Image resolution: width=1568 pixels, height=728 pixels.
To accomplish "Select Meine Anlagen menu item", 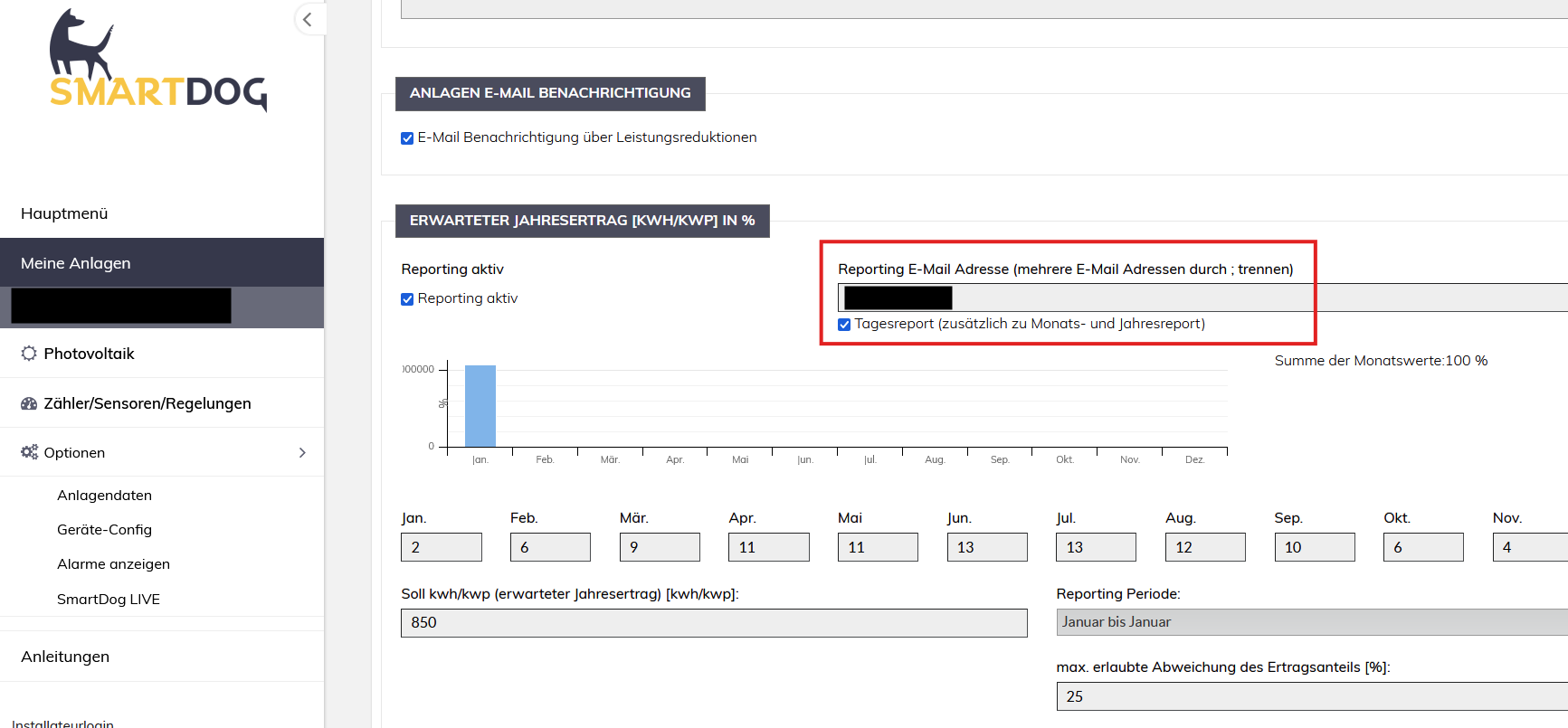I will 76,263.
